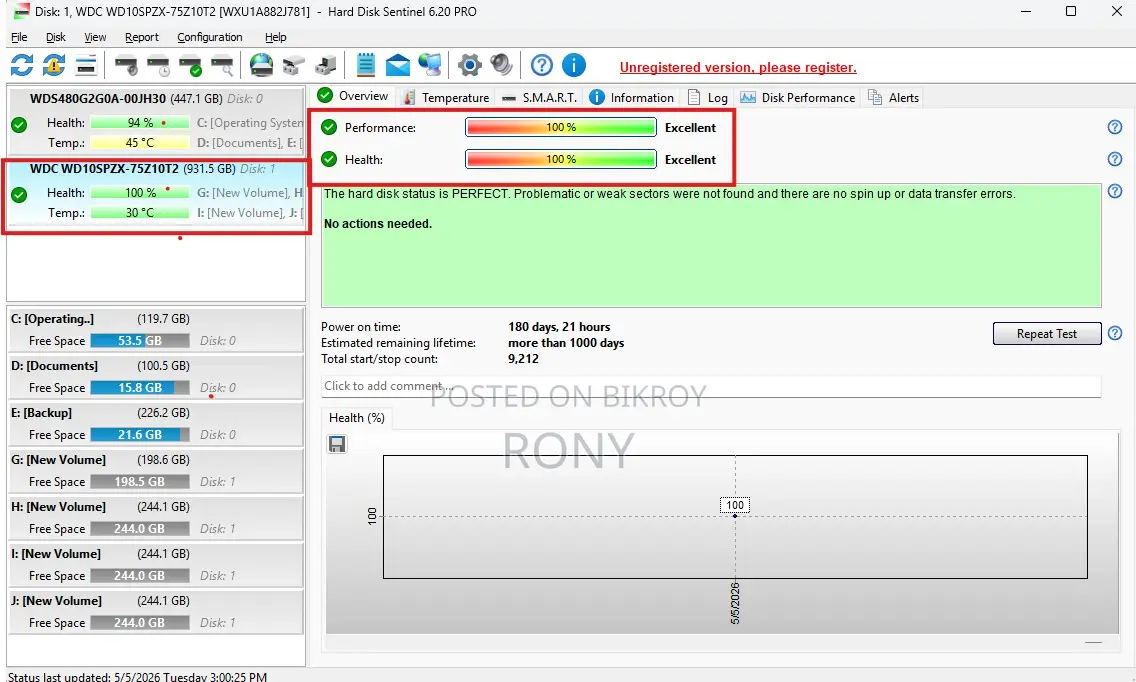Image resolution: width=1136 pixels, height=682 pixels.
Task: Click the drive with green checkmark icon
Action: click(191, 65)
